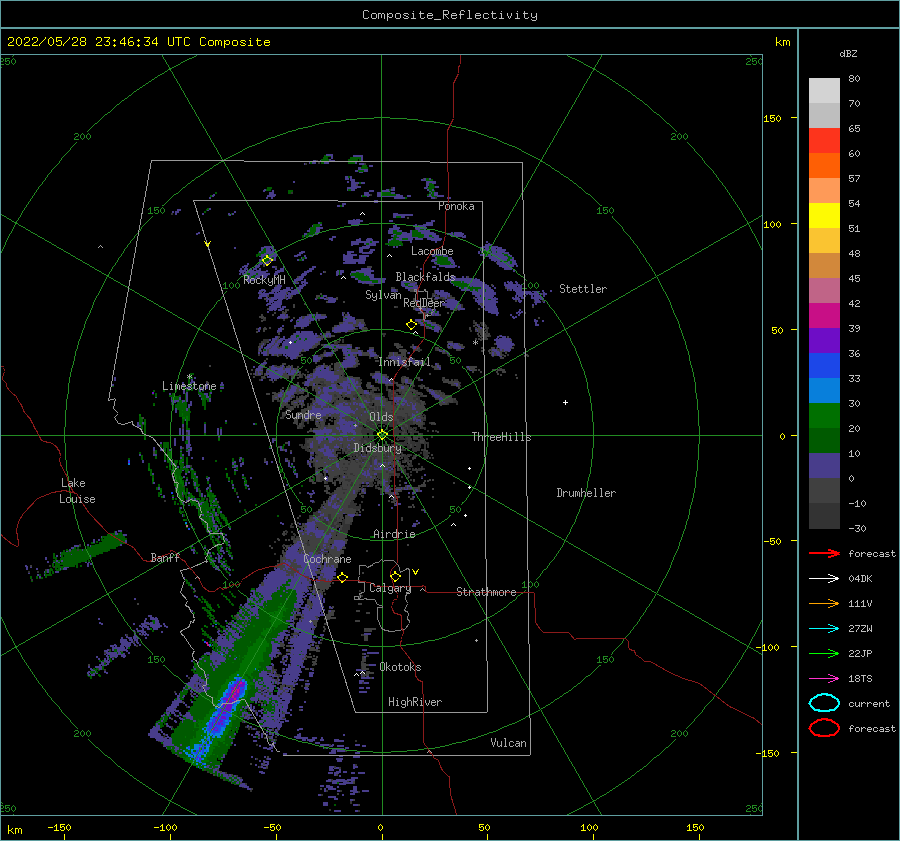Screen dimensions: 900x841
Task: Click the Sundre city label
Action: (303, 414)
